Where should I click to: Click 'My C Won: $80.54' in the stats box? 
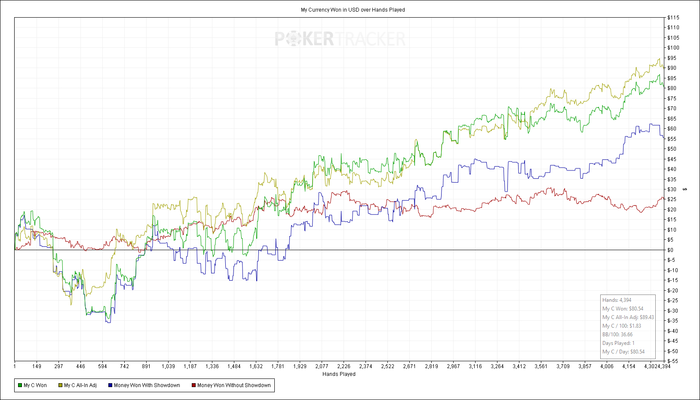tap(623, 308)
